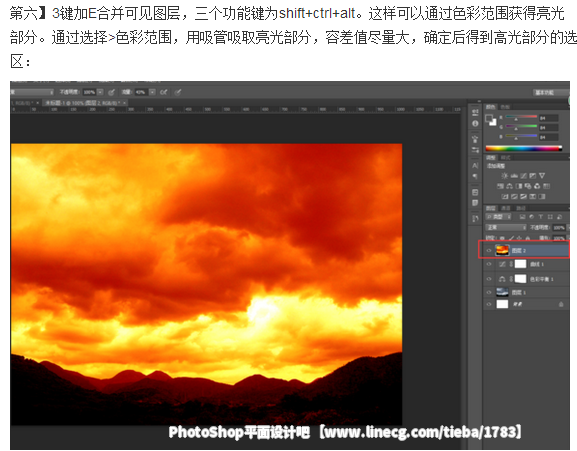Add a Curves adjustment layer
The width and height of the screenshot is (577, 451).
tap(524, 176)
